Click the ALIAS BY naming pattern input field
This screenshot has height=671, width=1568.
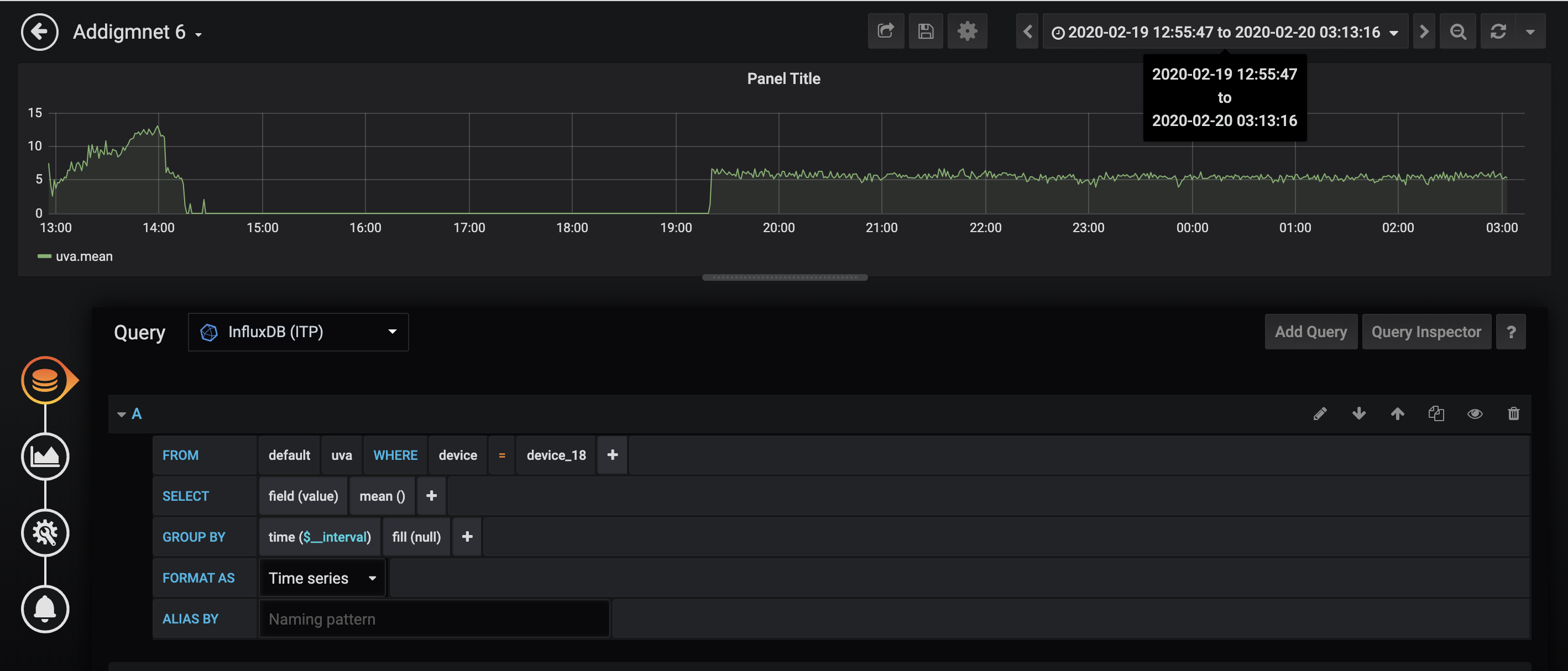(x=434, y=618)
